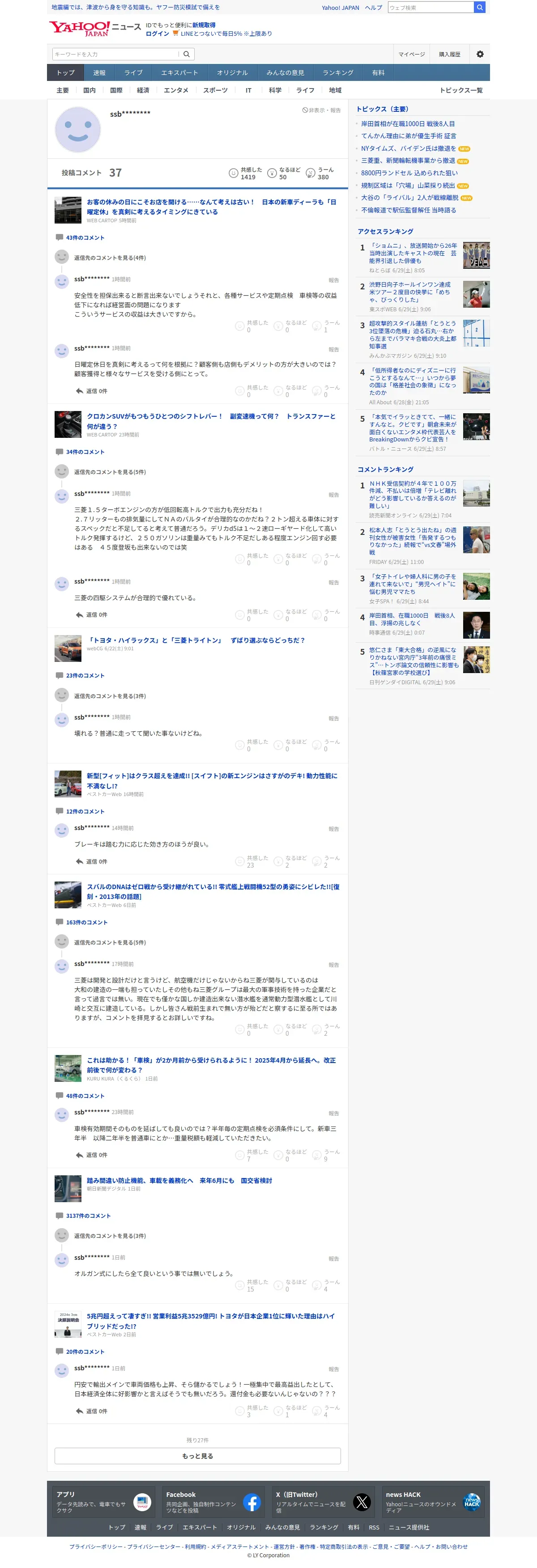Expand 返信先のコメントを見る(4件)
The height and width of the screenshot is (1568, 537).
point(110,258)
